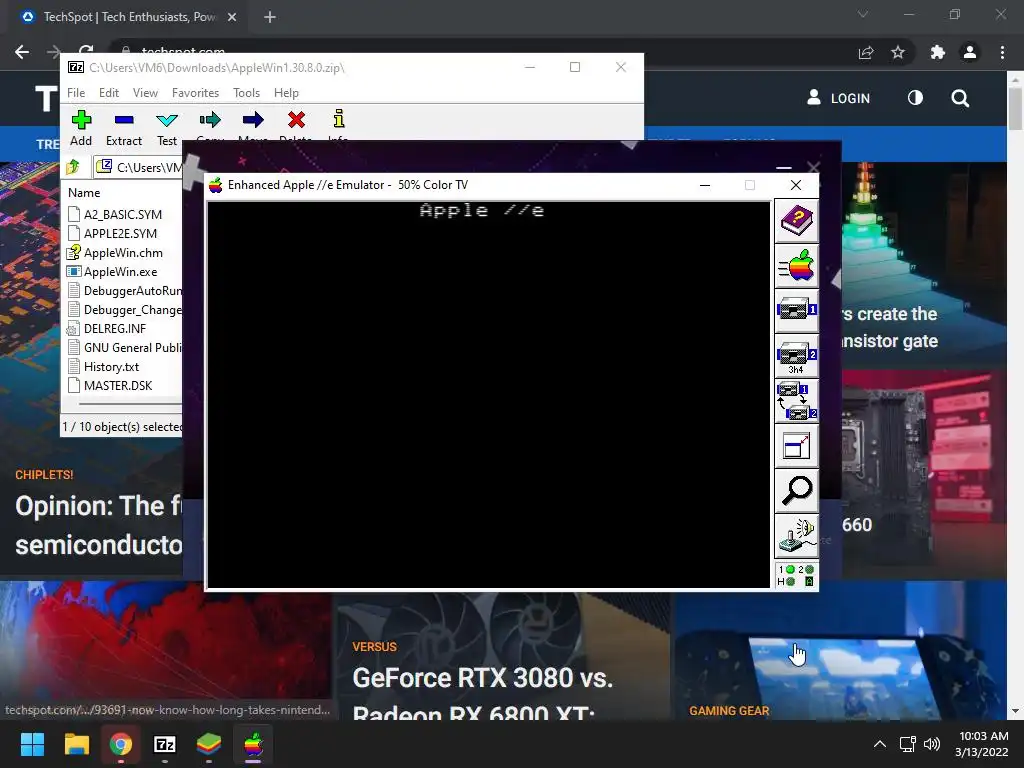Image resolution: width=1024 pixels, height=768 pixels.
Task: Close the TechSpot tab
Action: [232, 17]
